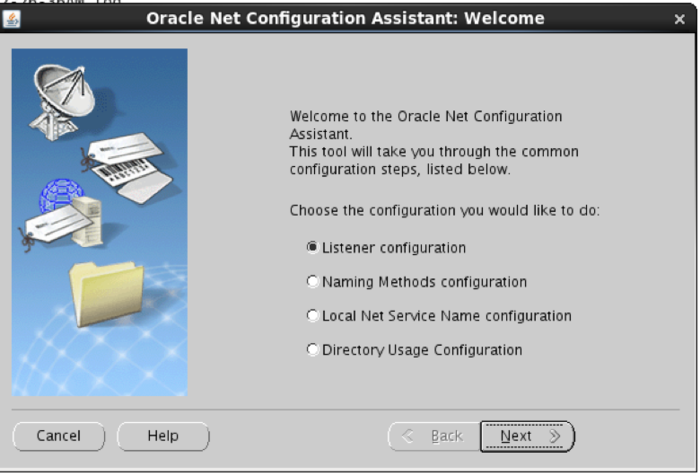Image resolution: width=700 pixels, height=476 pixels.
Task: Click the Back button
Action: click(x=434, y=436)
